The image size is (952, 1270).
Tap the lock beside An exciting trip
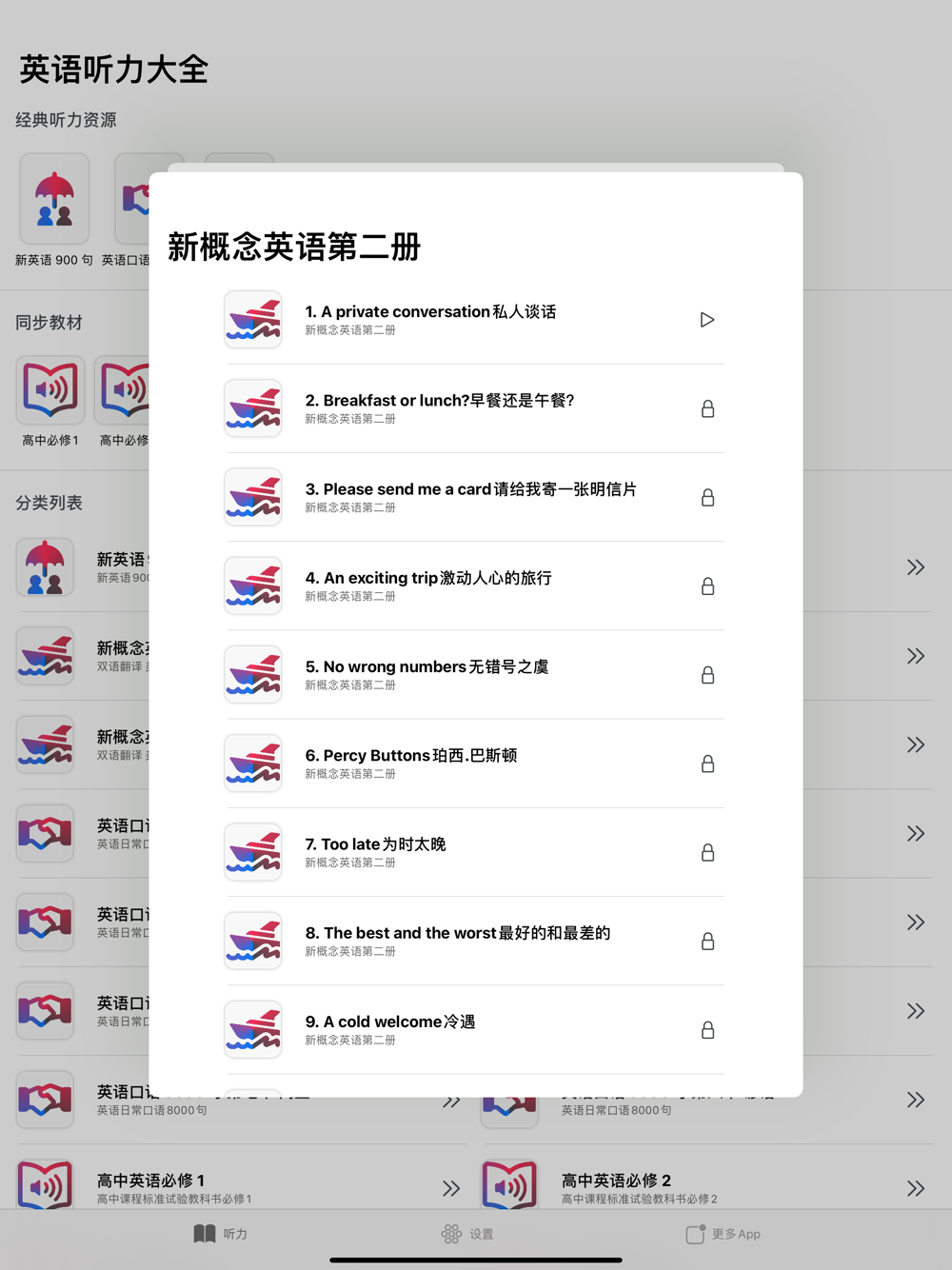pyautogui.click(x=707, y=585)
